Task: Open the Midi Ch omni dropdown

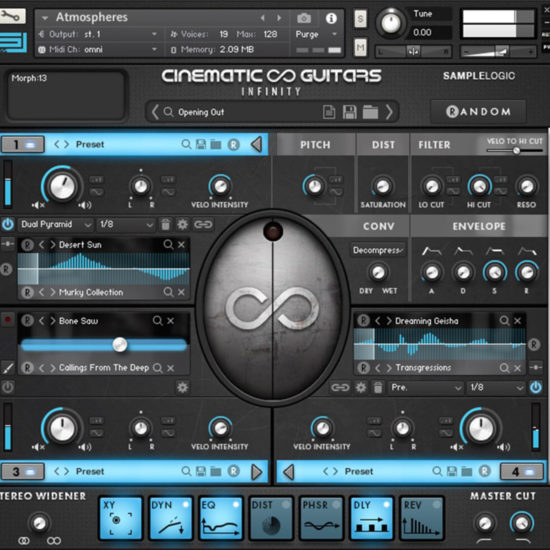Action: pos(98,49)
